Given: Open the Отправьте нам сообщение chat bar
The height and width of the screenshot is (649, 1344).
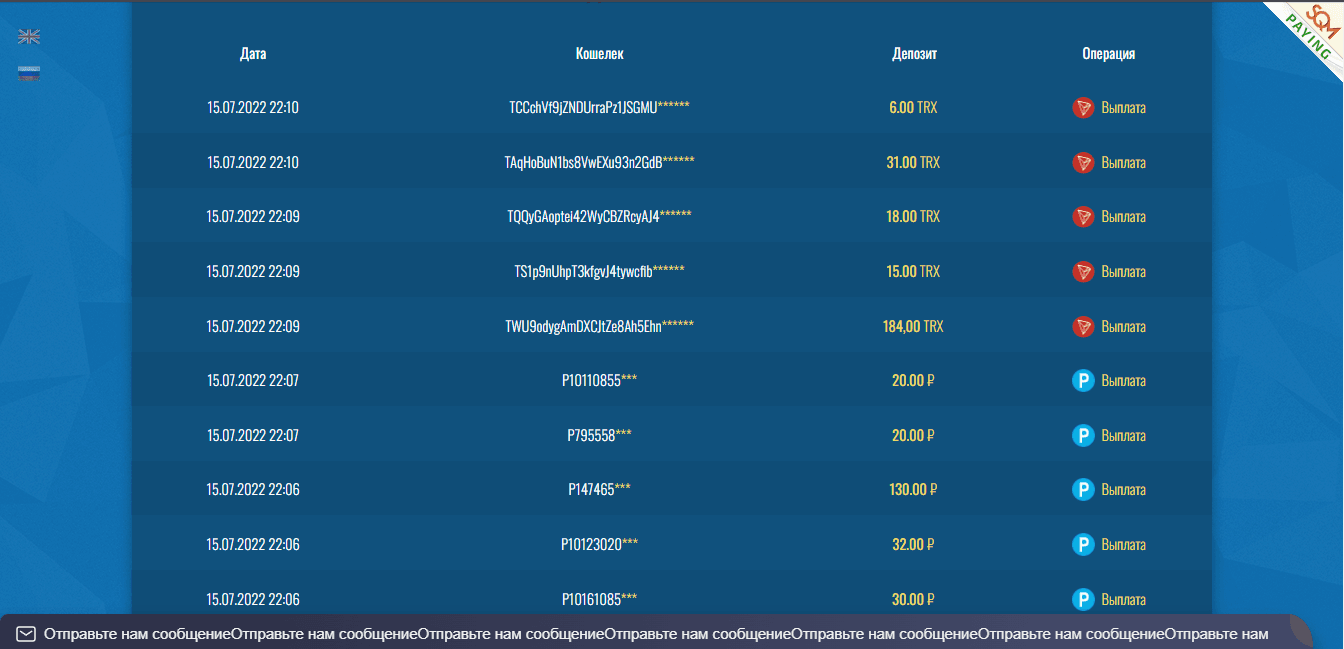Looking at the screenshot, I should [x=640, y=634].
